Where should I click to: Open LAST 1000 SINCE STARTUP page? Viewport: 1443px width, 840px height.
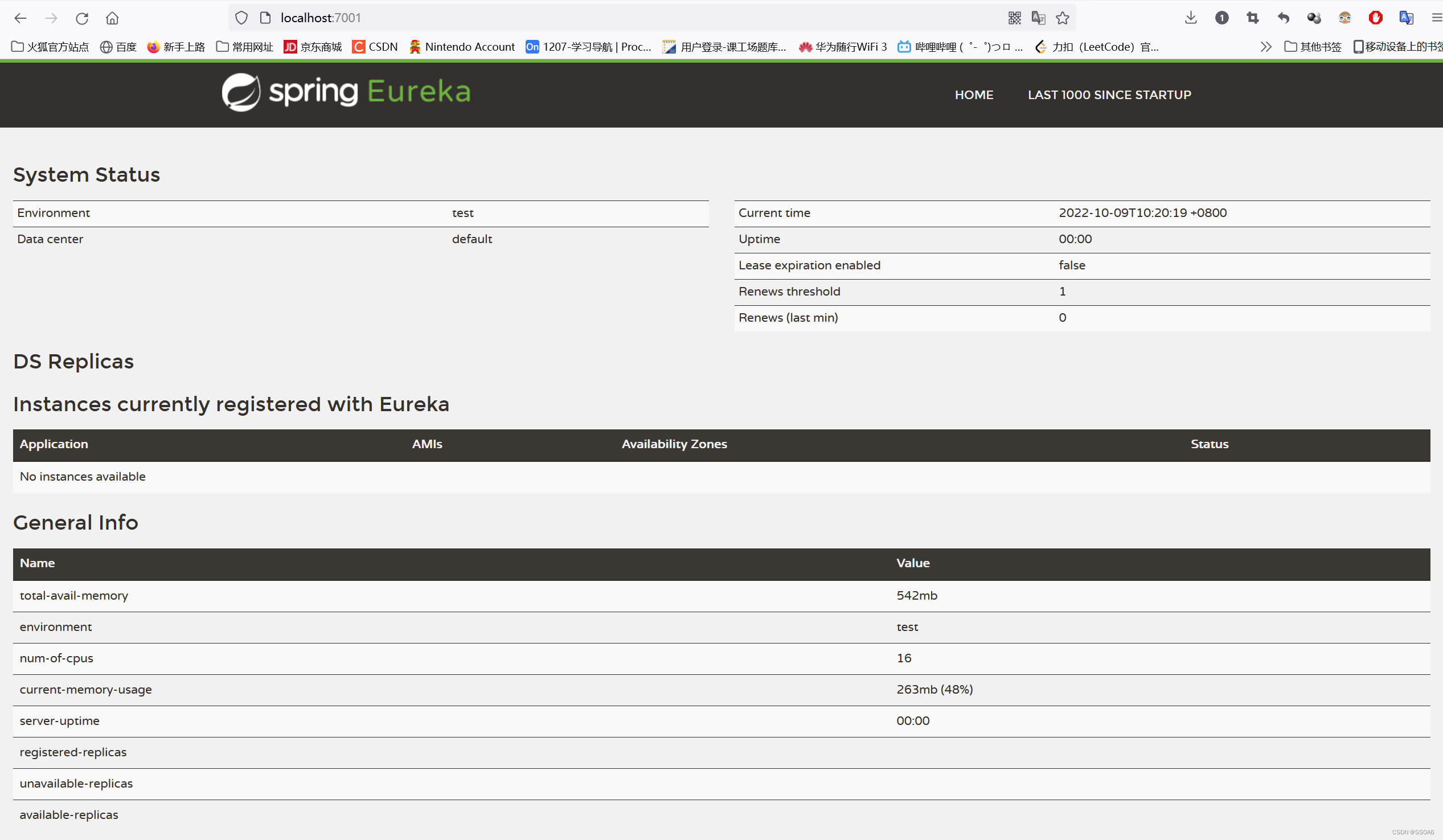pyautogui.click(x=1109, y=95)
